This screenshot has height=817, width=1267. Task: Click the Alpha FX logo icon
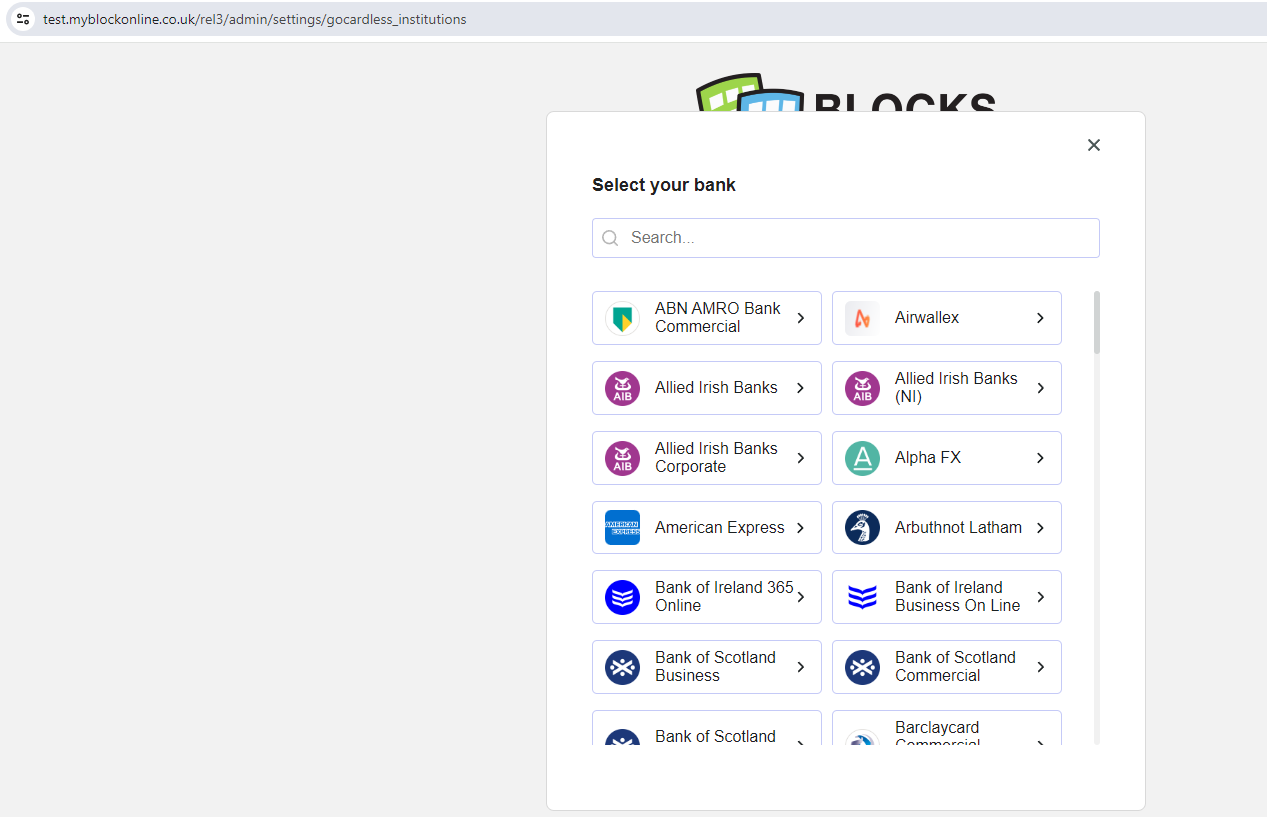point(862,458)
